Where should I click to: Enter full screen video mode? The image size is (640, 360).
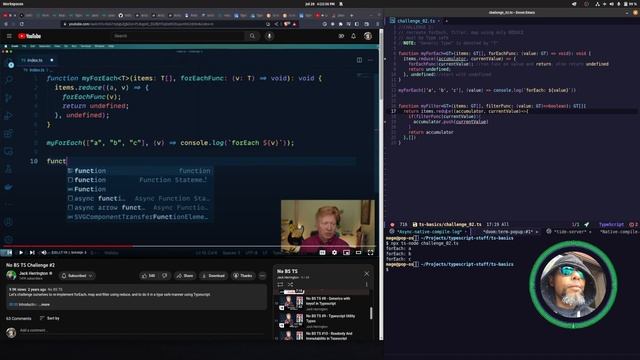tap(370, 253)
